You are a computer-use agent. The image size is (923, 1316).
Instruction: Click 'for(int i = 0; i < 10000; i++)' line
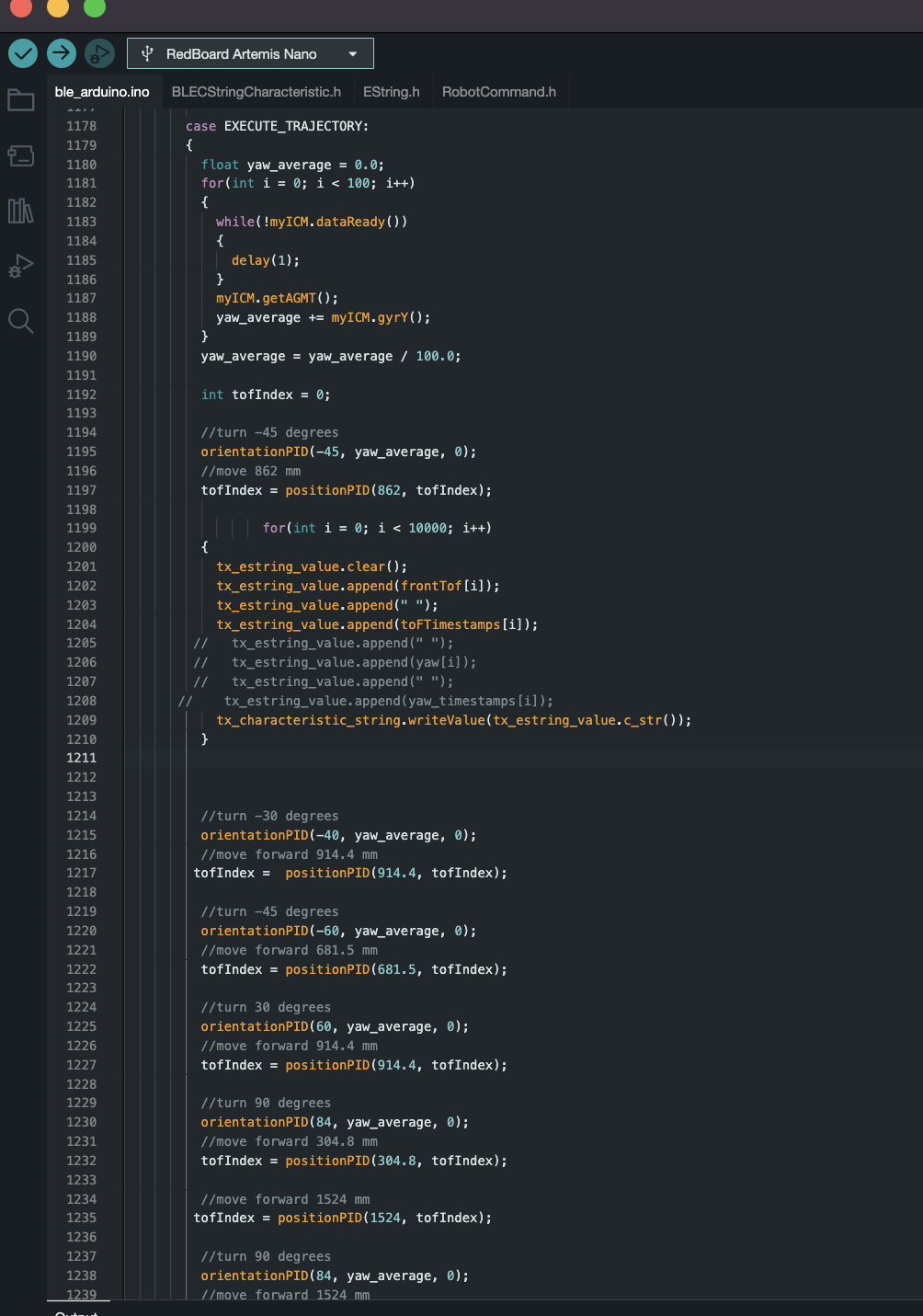point(377,528)
